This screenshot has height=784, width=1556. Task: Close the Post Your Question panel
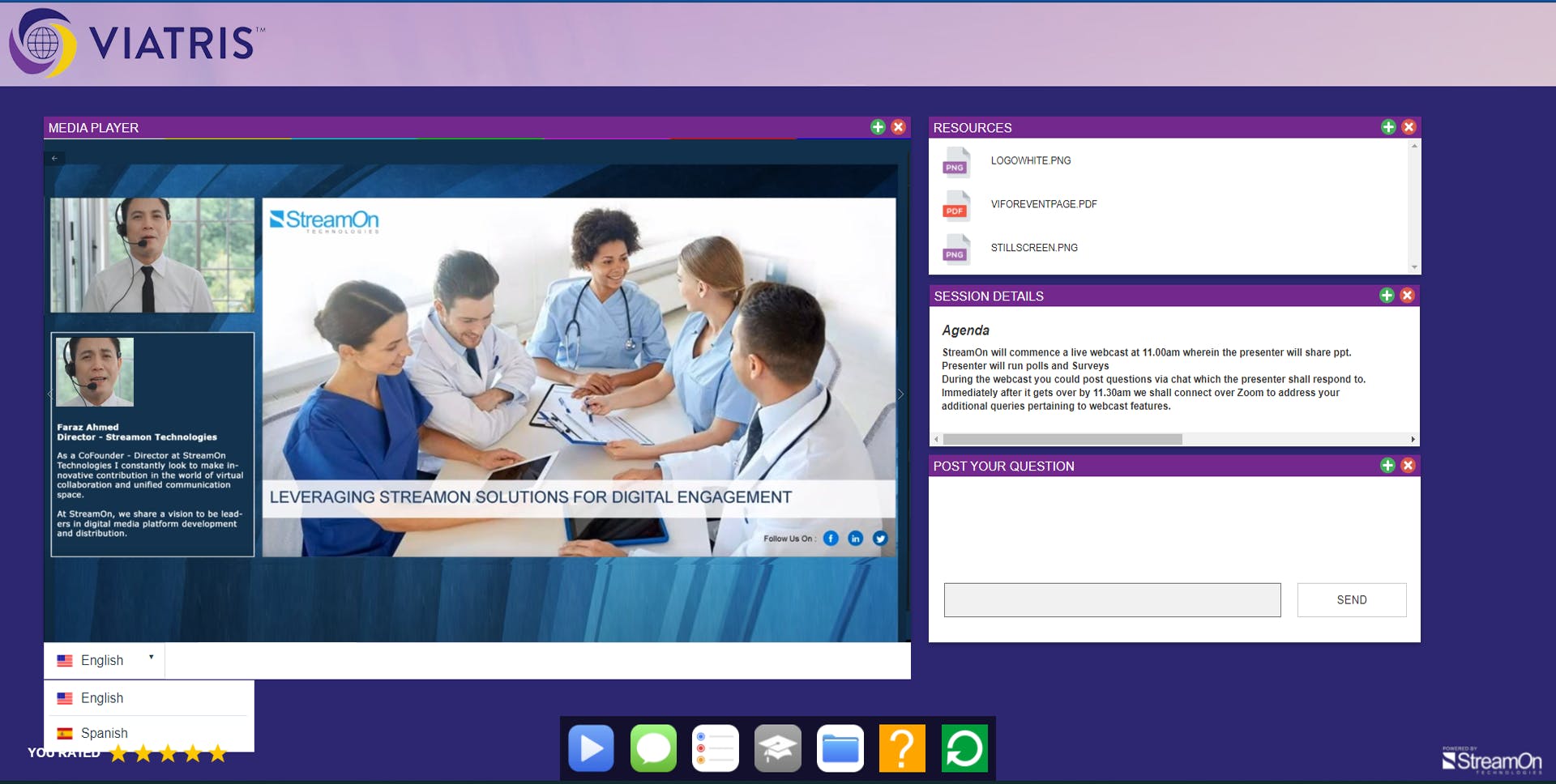click(1408, 465)
